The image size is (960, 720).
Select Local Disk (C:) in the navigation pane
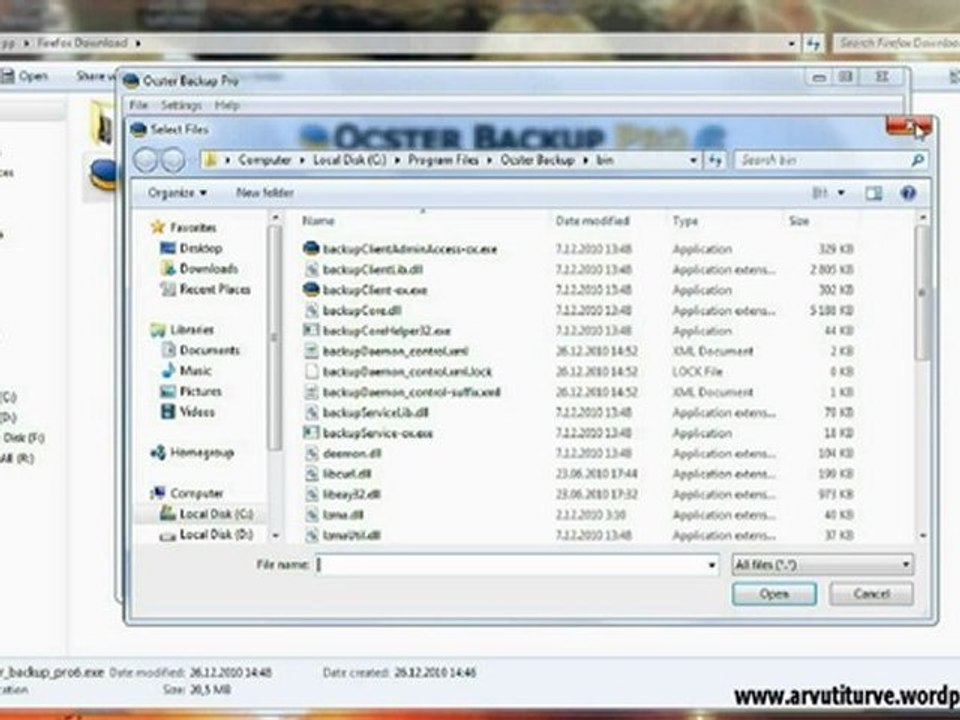point(216,514)
